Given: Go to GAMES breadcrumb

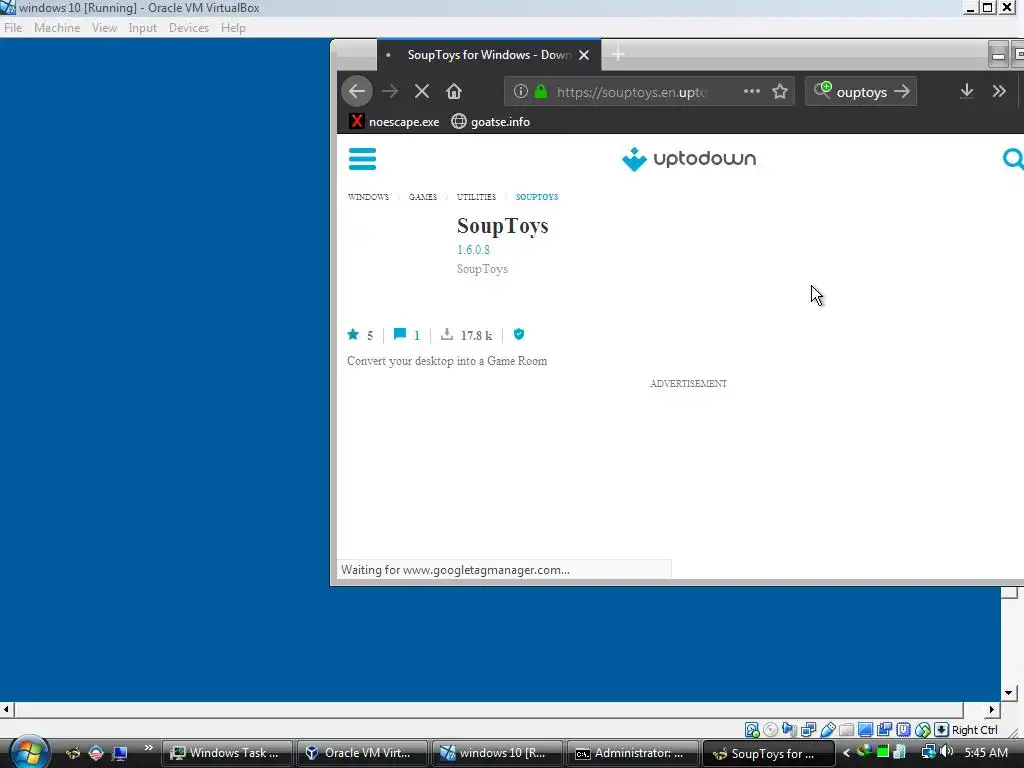Looking at the screenshot, I should click(x=423, y=197).
